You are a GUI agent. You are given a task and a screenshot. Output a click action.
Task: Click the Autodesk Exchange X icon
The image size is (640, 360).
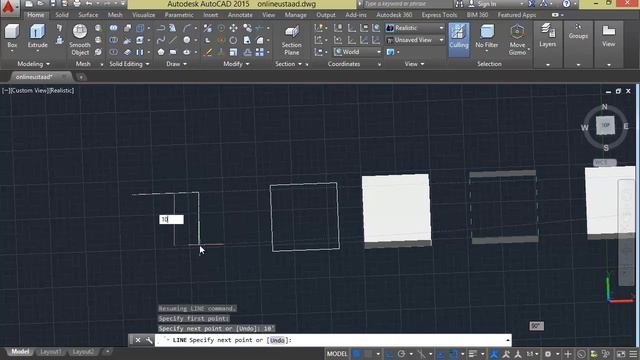click(532, 4)
